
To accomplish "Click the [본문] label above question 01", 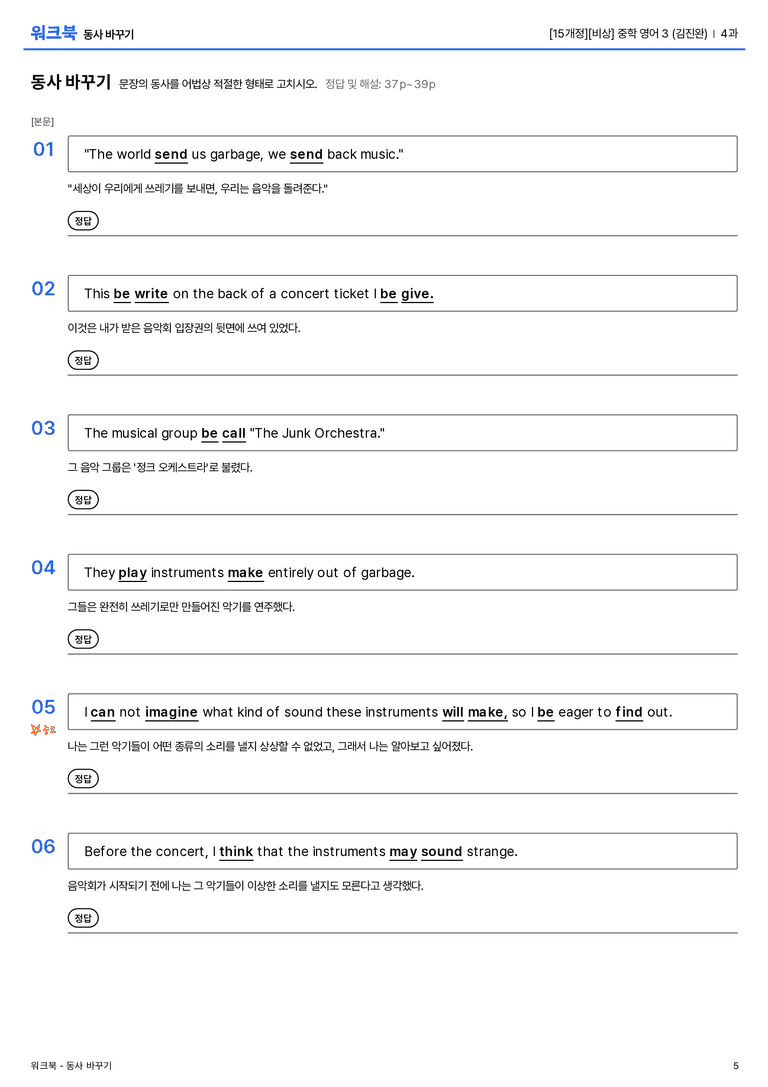I will pyautogui.click(x=42, y=121).
